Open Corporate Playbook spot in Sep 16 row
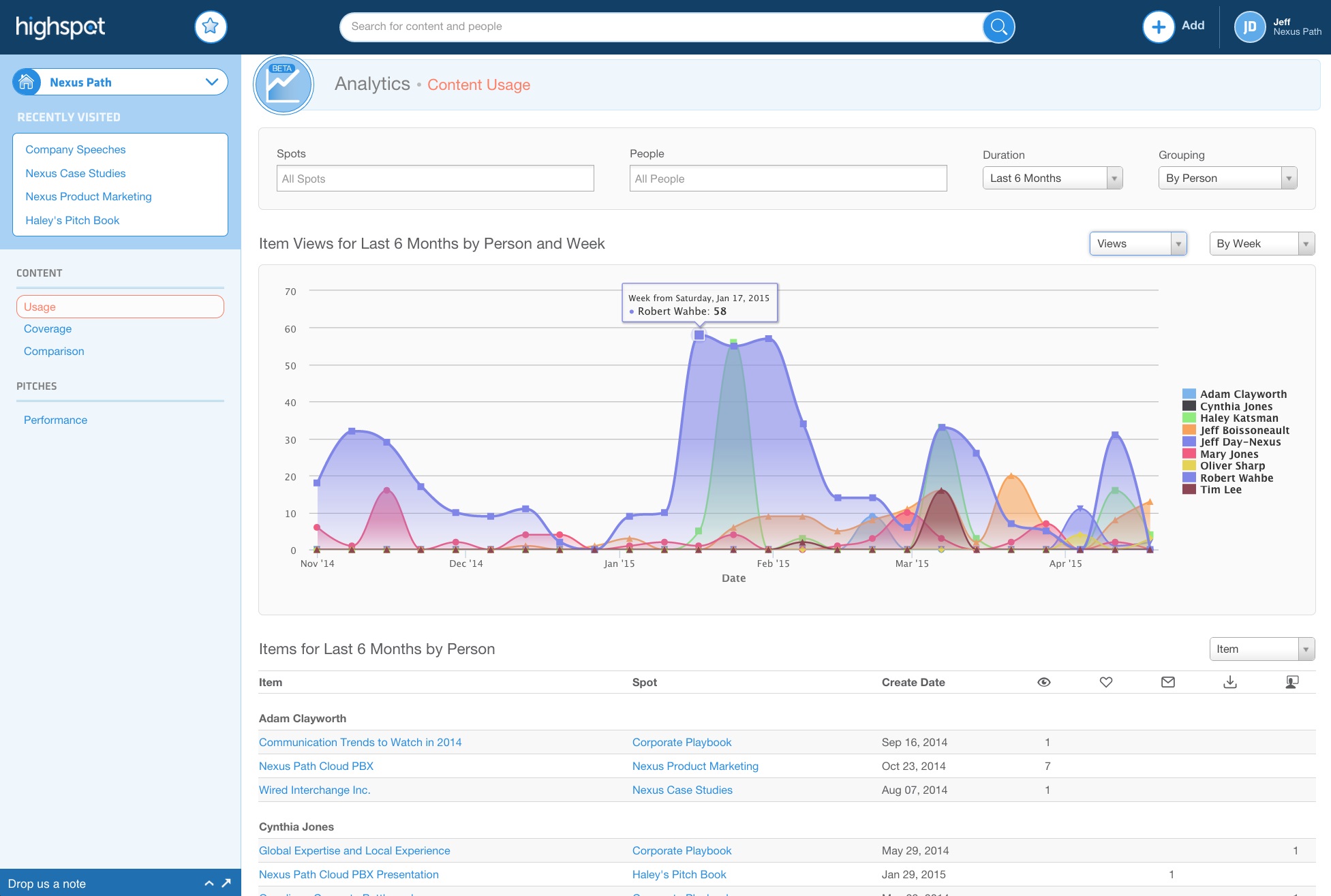1331x896 pixels. coord(682,742)
